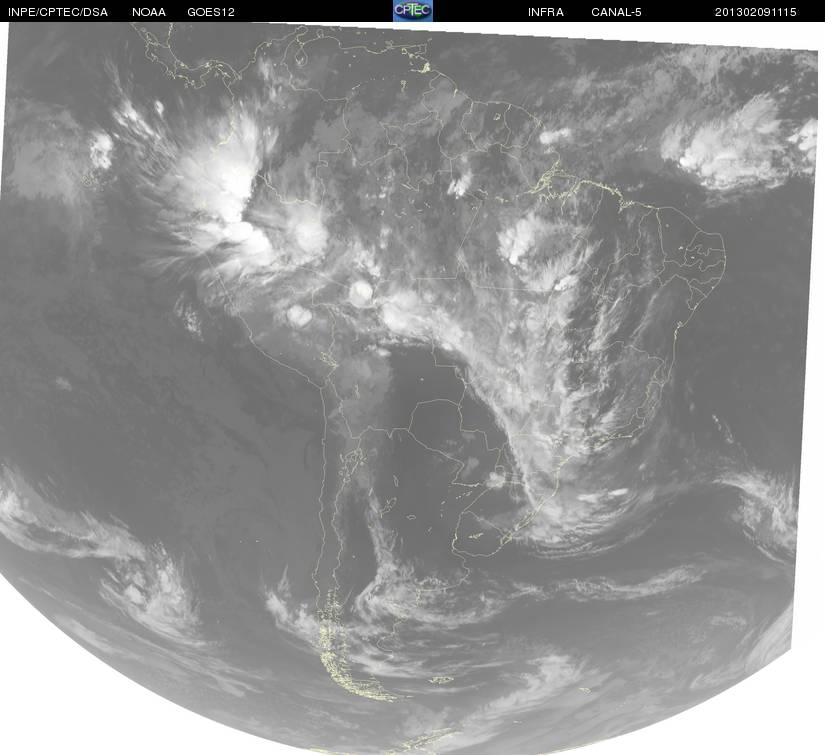The width and height of the screenshot is (825, 755).
Task: Click the NOAA label in the header
Action: (x=149, y=12)
